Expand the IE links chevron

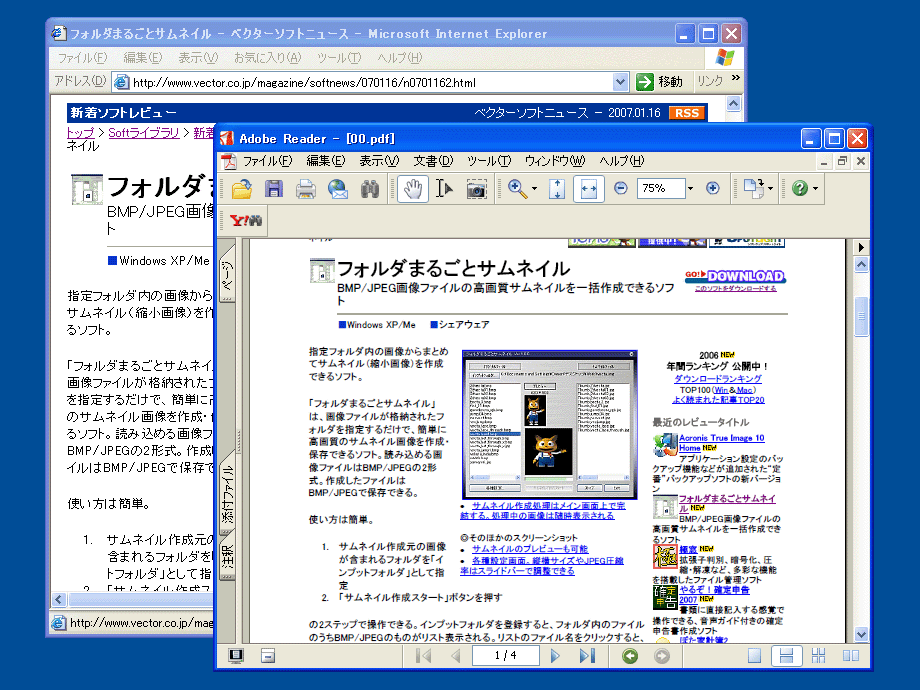736,78
